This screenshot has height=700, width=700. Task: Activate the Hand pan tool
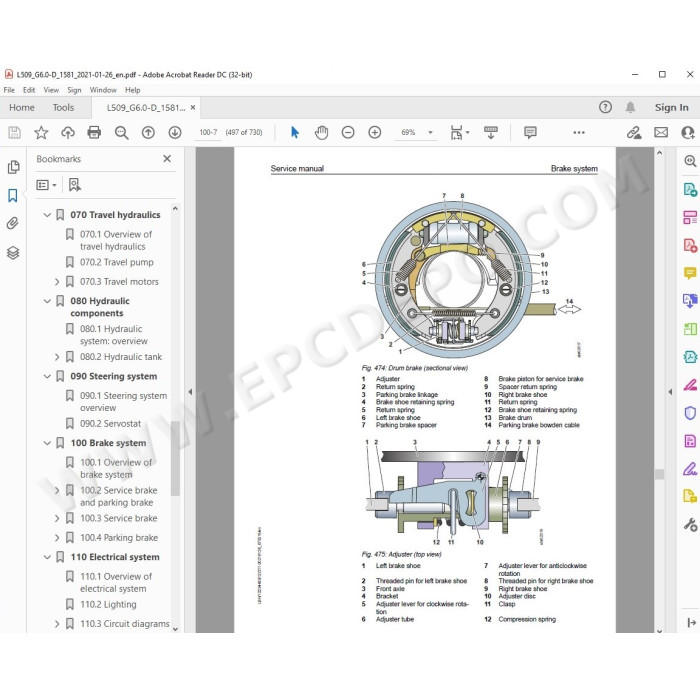coord(321,133)
